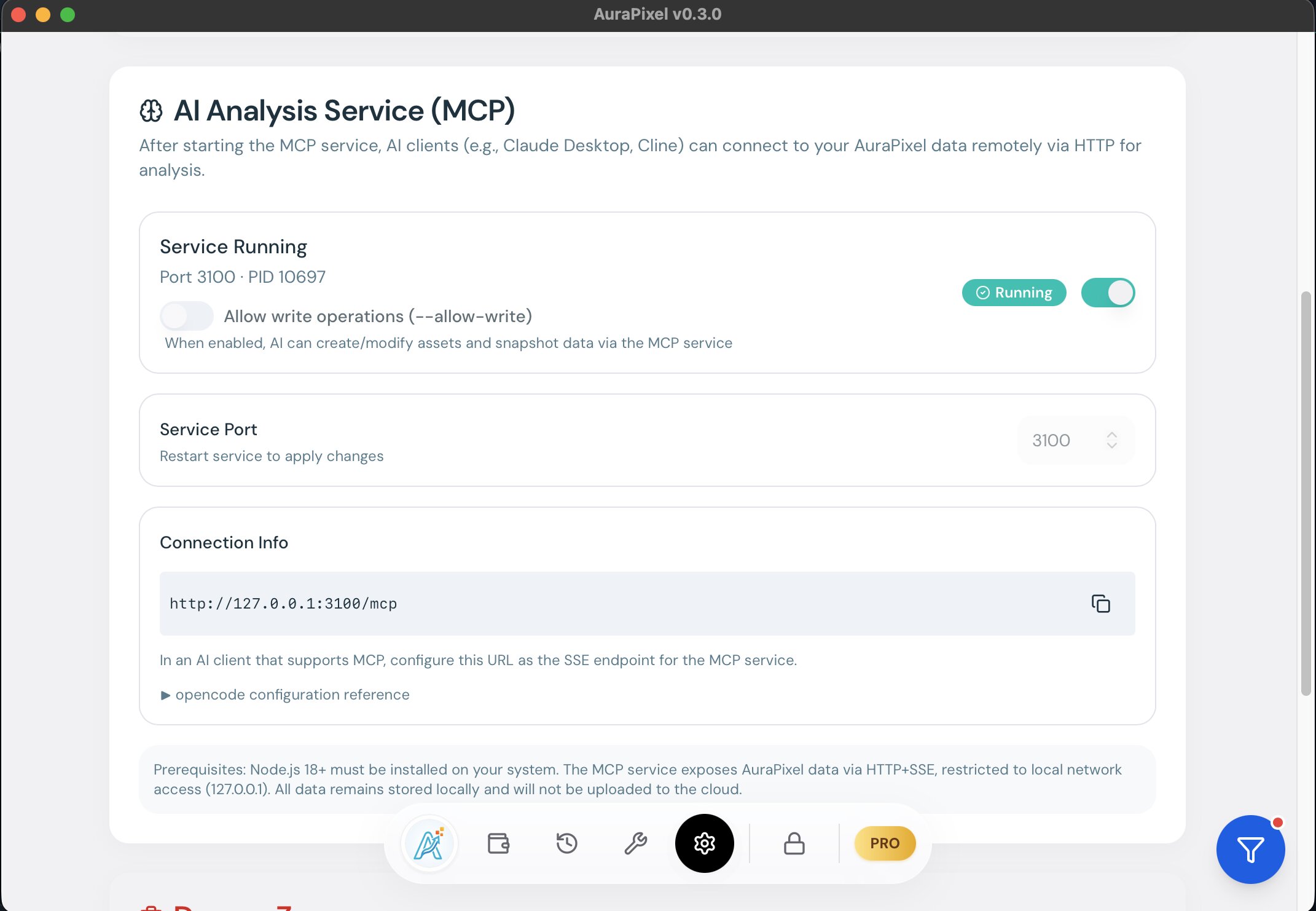
Task: Click the Prerequisites note text
Action: (x=638, y=779)
